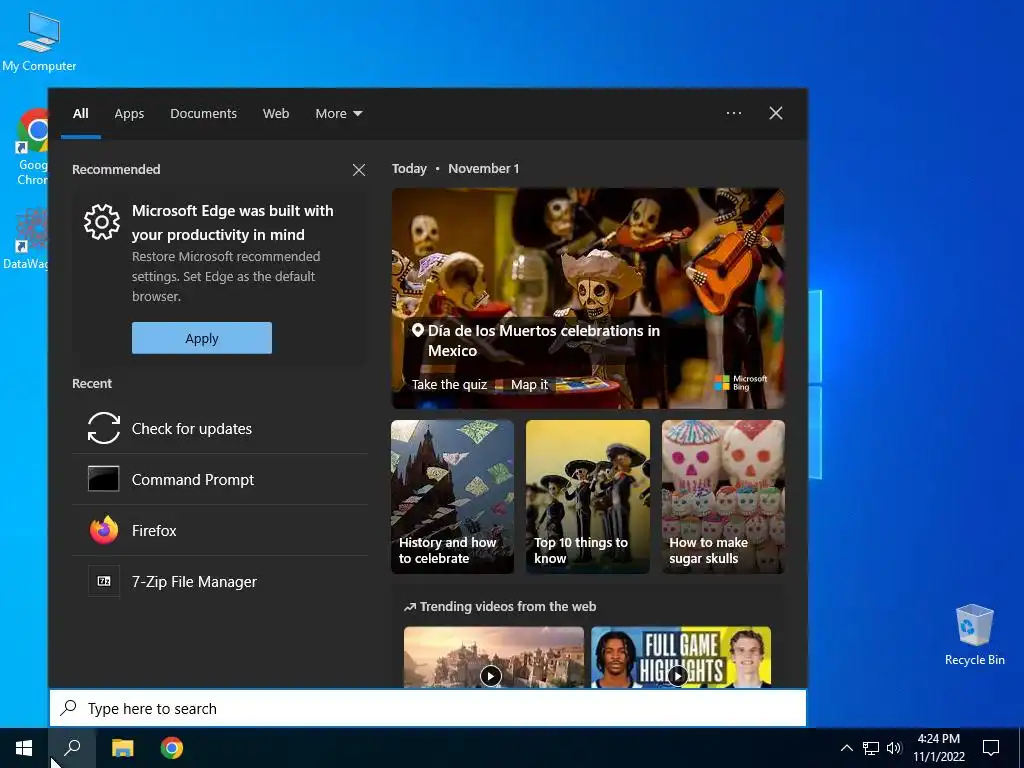Open Top 10 things to know card
The image size is (1024, 768).
[588, 497]
